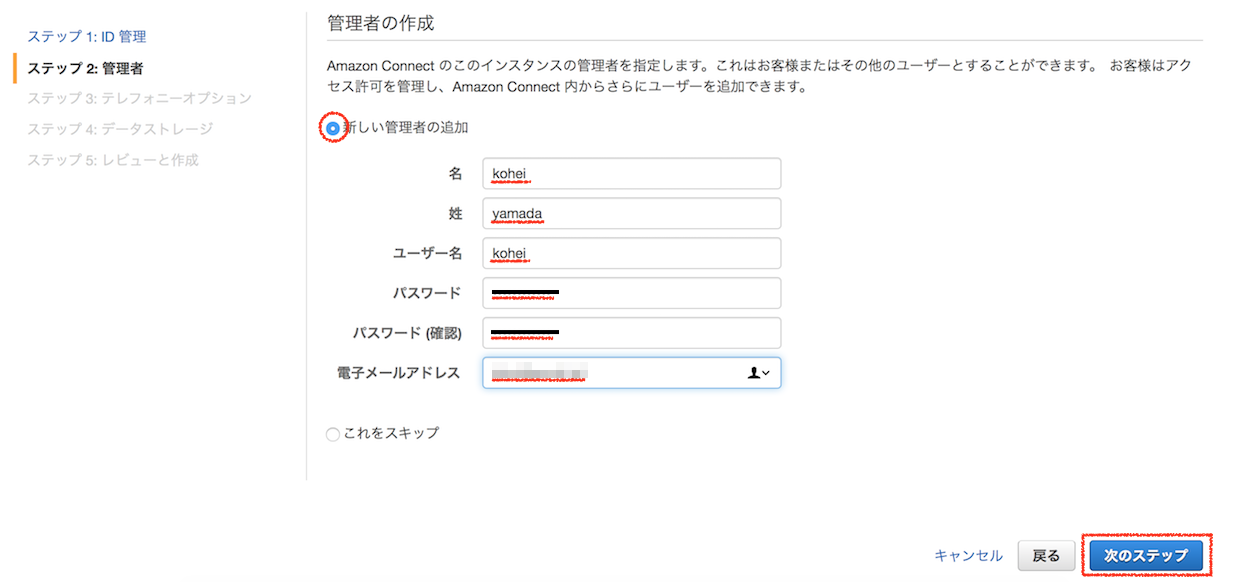Click the 次のステップ button

coord(1146,555)
